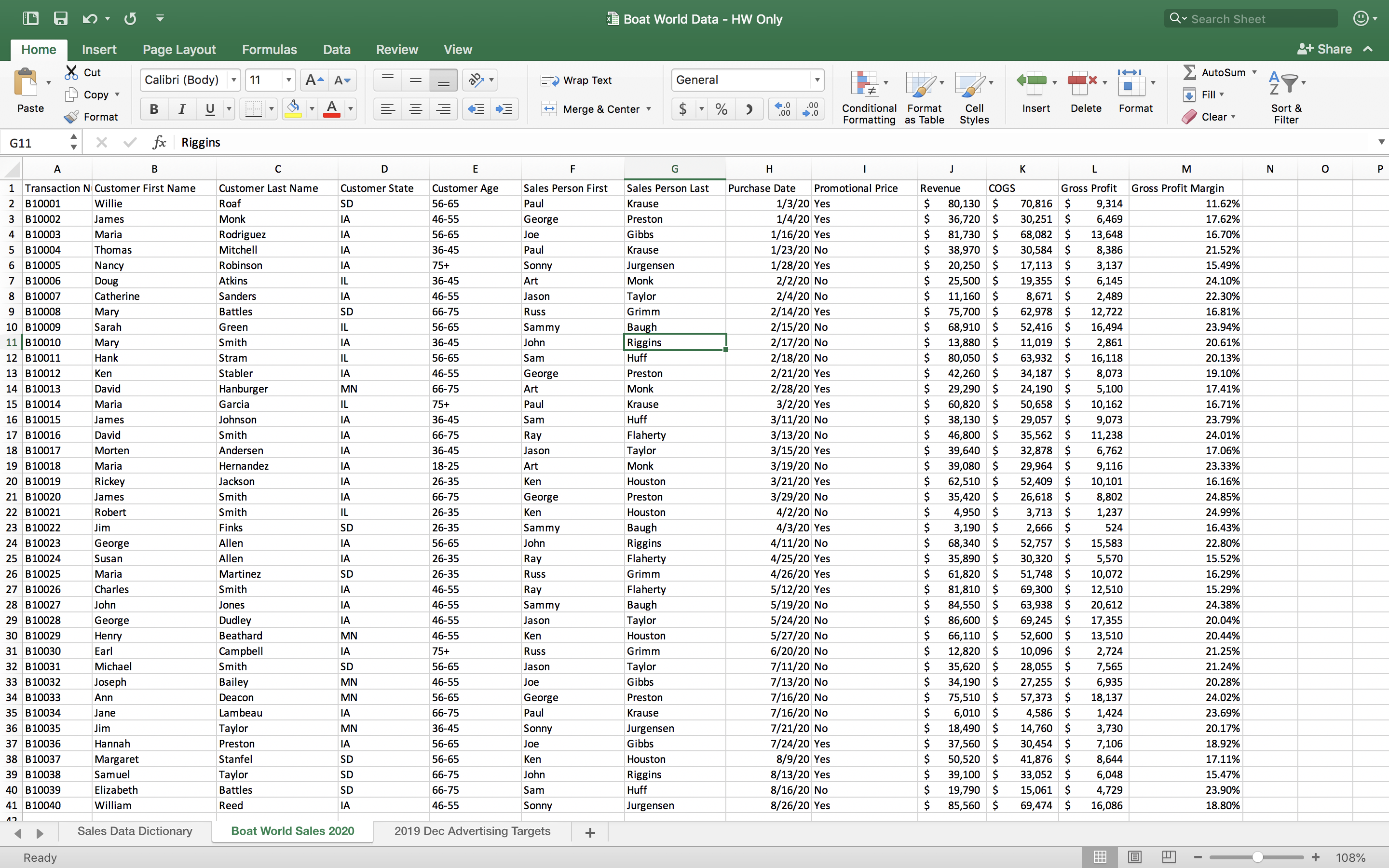
Task: Apply yellow fill color to the cell
Action: tap(293, 108)
